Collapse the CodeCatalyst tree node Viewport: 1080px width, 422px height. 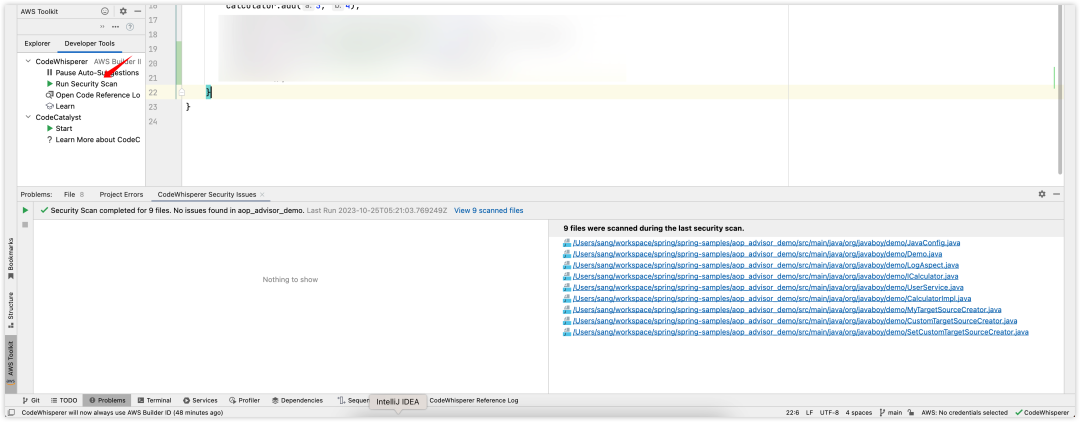[28, 117]
